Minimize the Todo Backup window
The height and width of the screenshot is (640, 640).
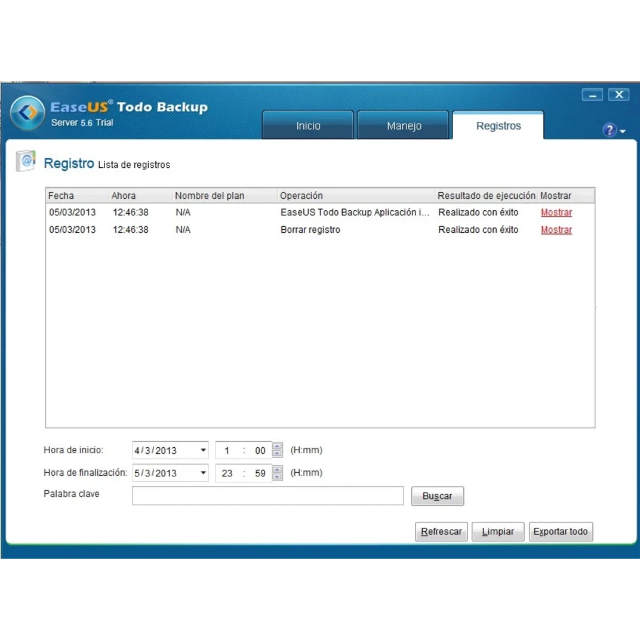(592, 95)
